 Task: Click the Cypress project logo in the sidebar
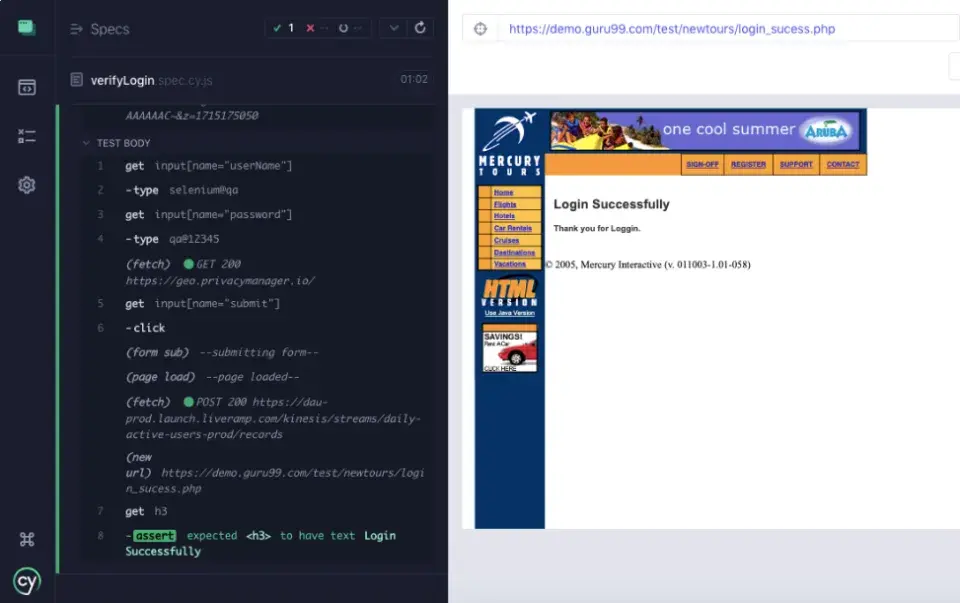pos(26,28)
